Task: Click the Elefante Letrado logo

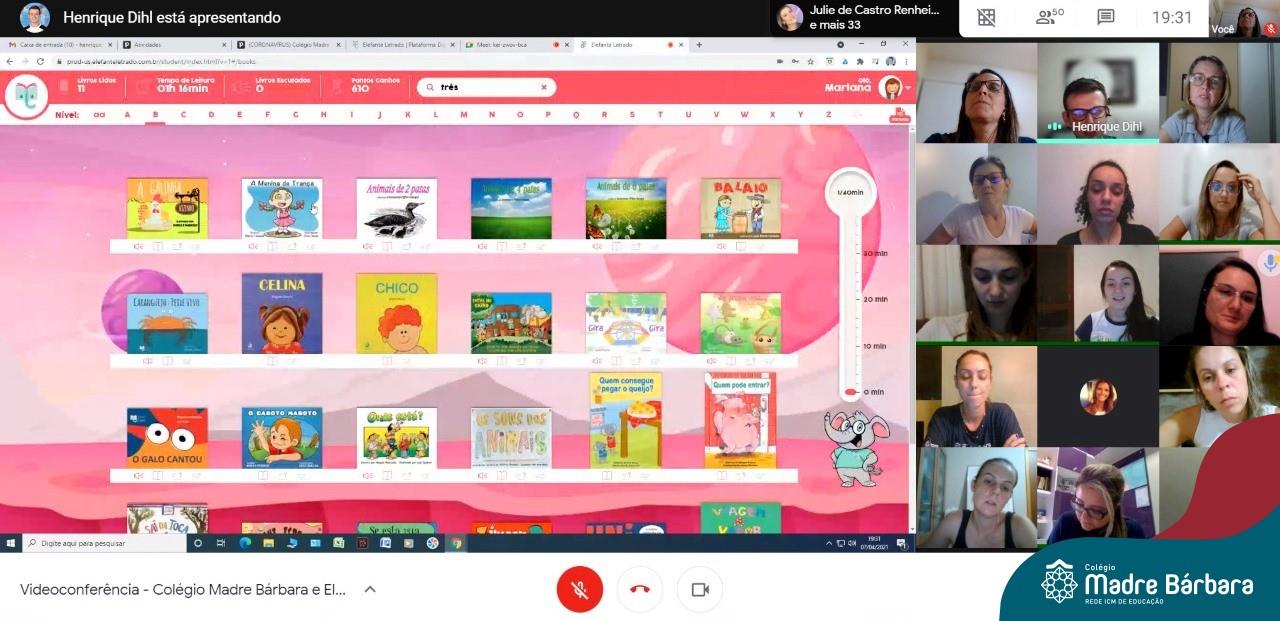Action: (26, 96)
